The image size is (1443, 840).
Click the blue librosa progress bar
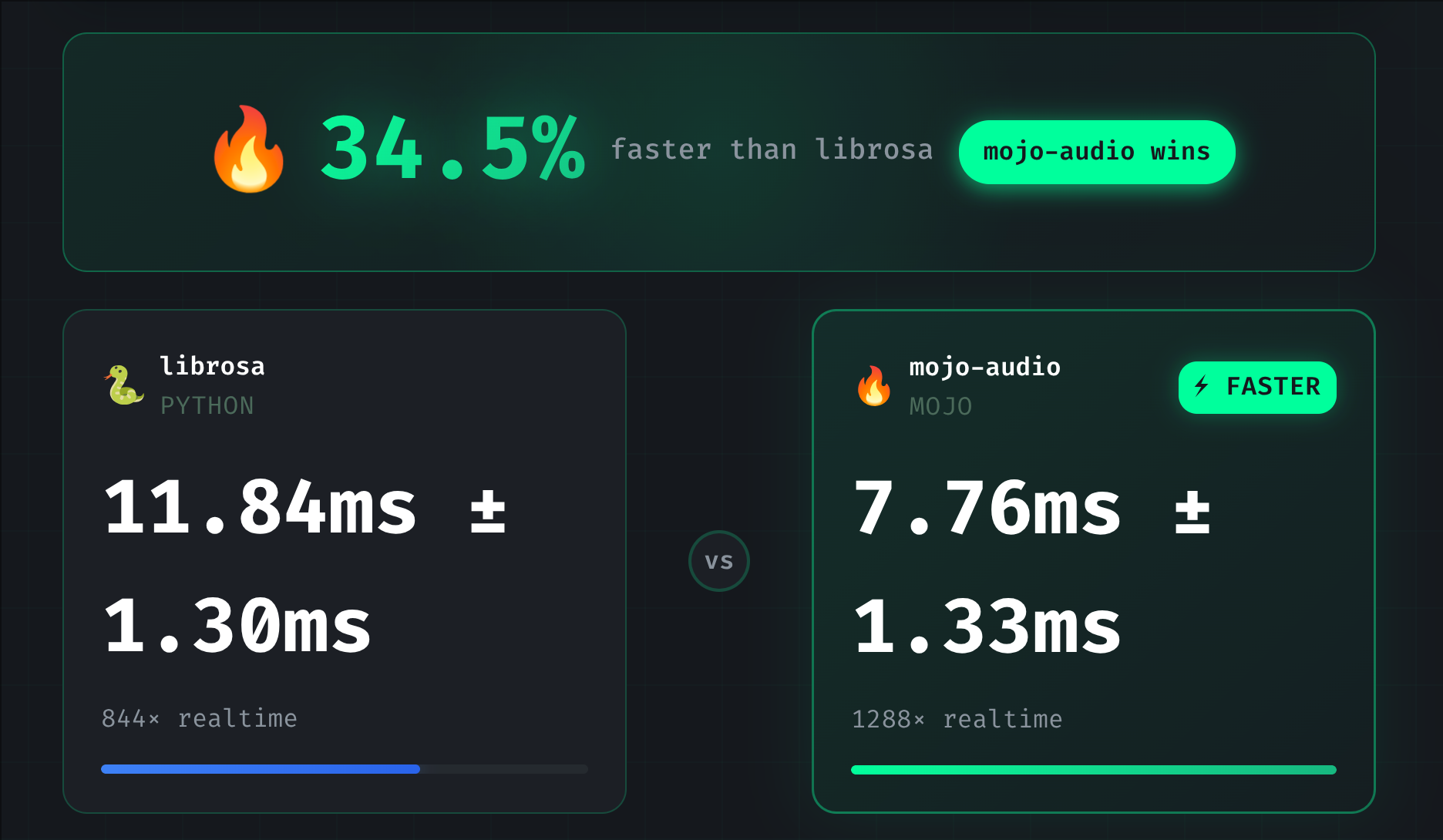[261, 769]
